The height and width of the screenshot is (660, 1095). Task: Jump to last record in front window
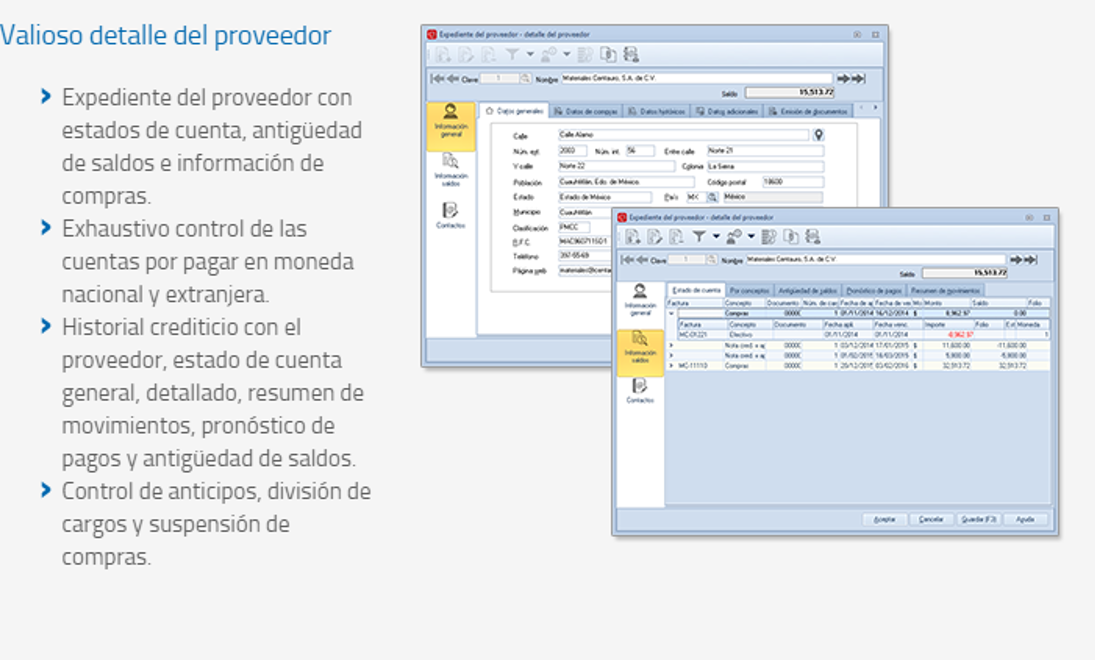coord(1028,260)
